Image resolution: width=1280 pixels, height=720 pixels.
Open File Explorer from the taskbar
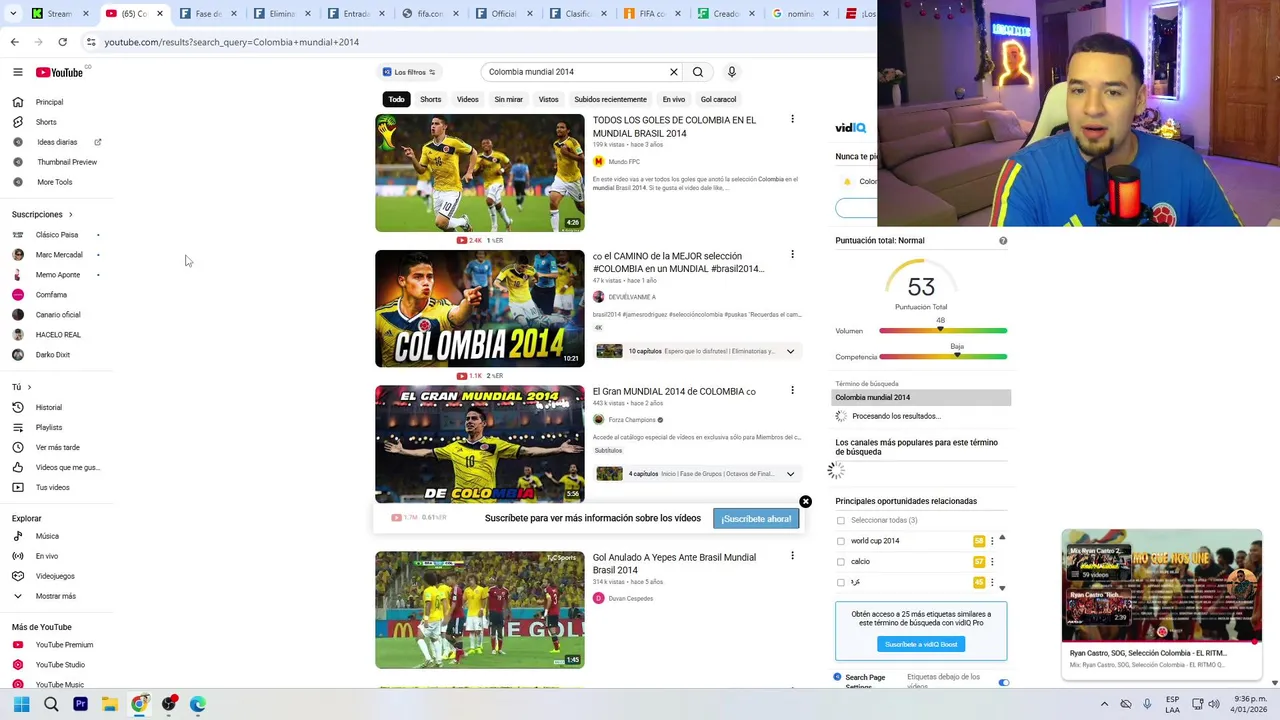110,704
